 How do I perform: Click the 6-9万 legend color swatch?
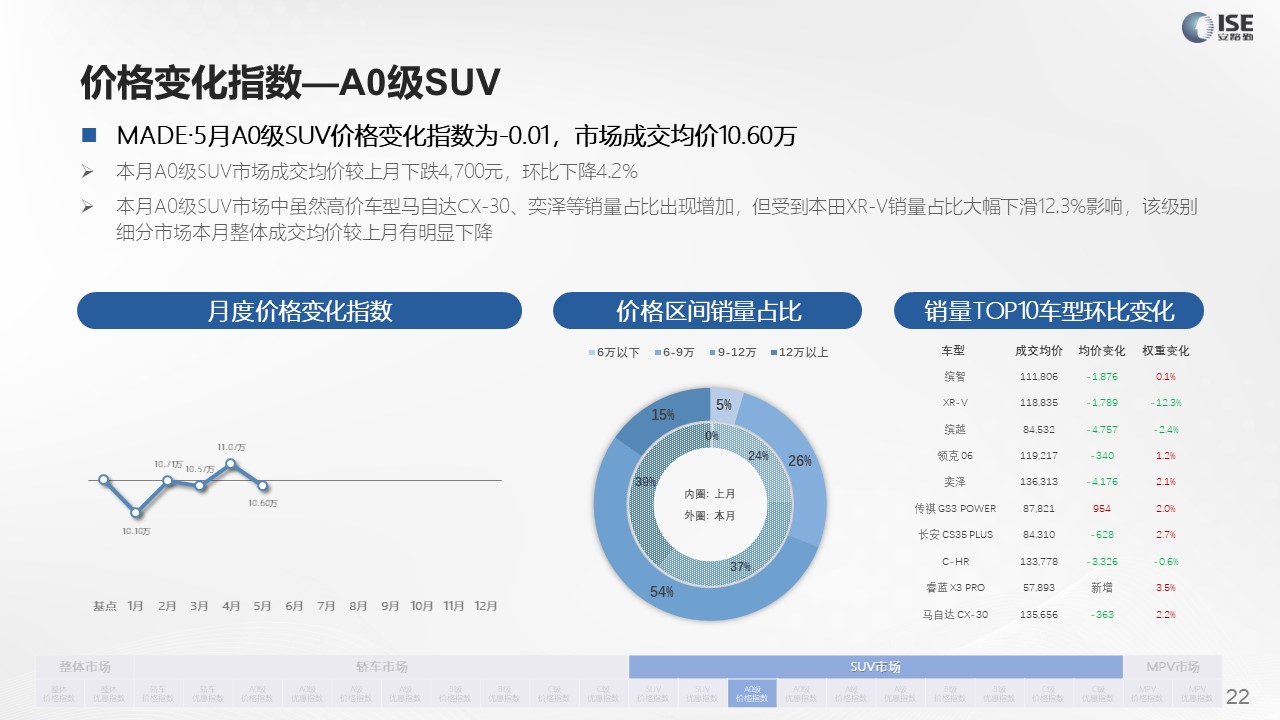point(658,353)
